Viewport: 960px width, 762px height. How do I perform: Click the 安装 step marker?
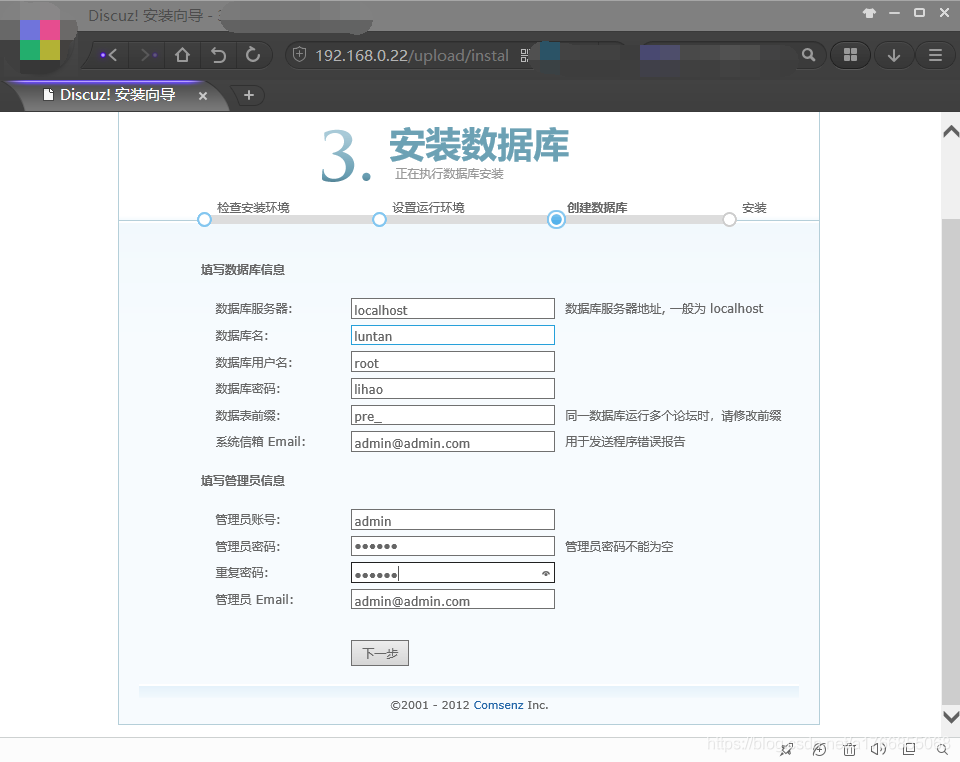[x=729, y=219]
